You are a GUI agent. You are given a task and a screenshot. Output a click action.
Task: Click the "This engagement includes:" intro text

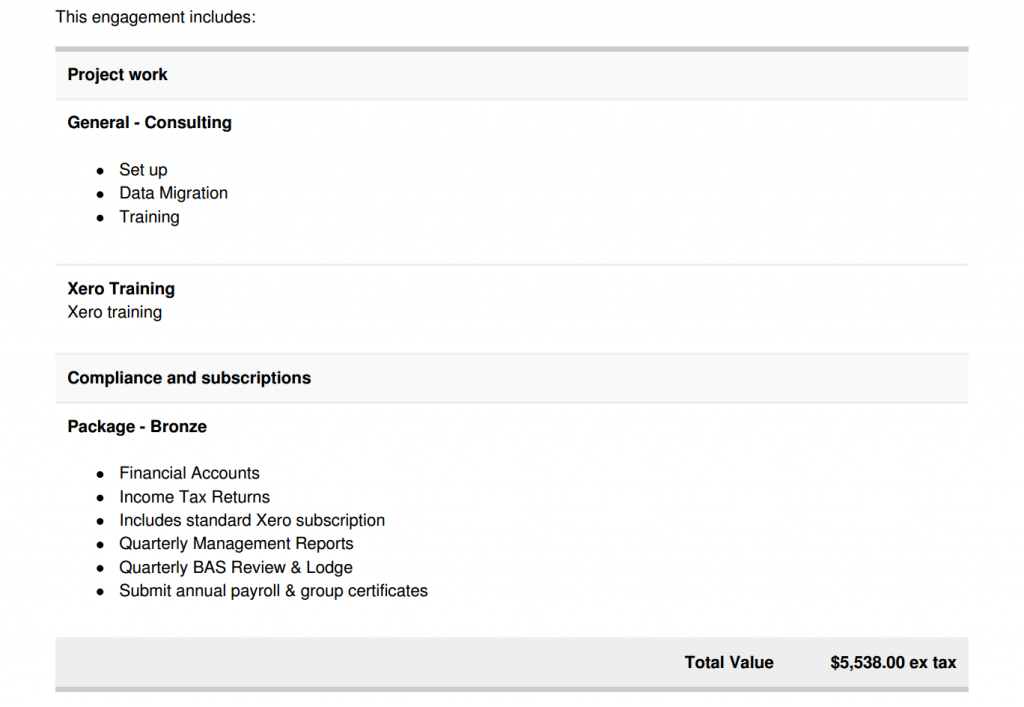coord(155,17)
